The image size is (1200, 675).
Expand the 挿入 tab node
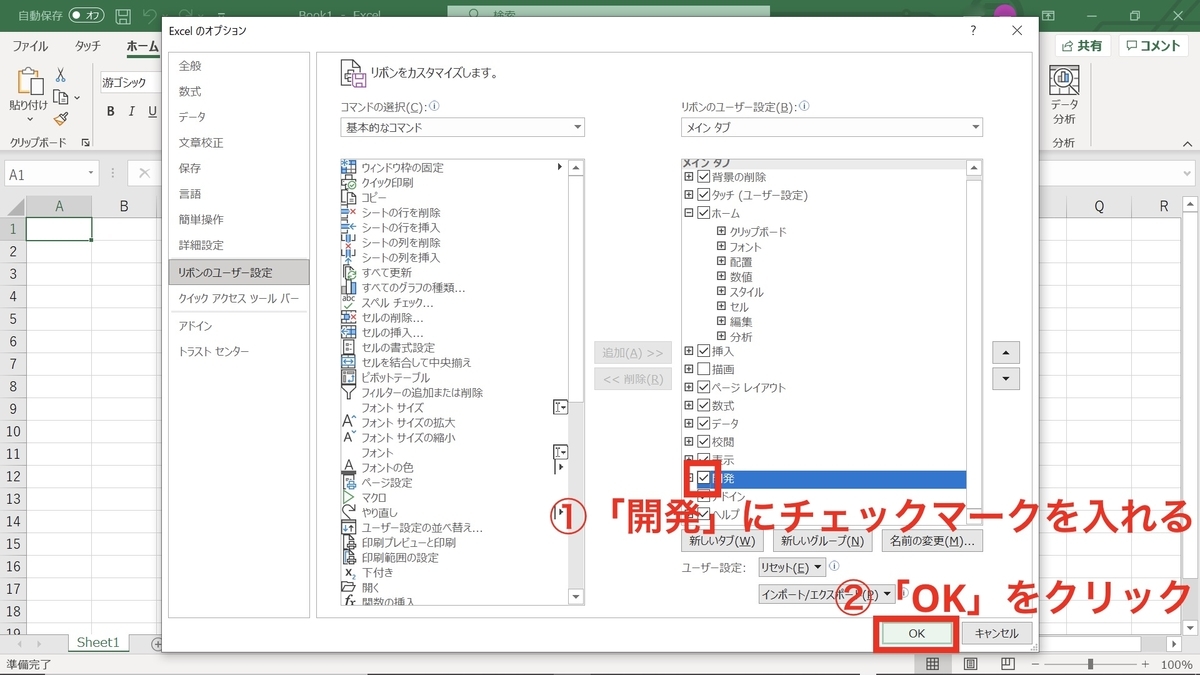click(689, 351)
